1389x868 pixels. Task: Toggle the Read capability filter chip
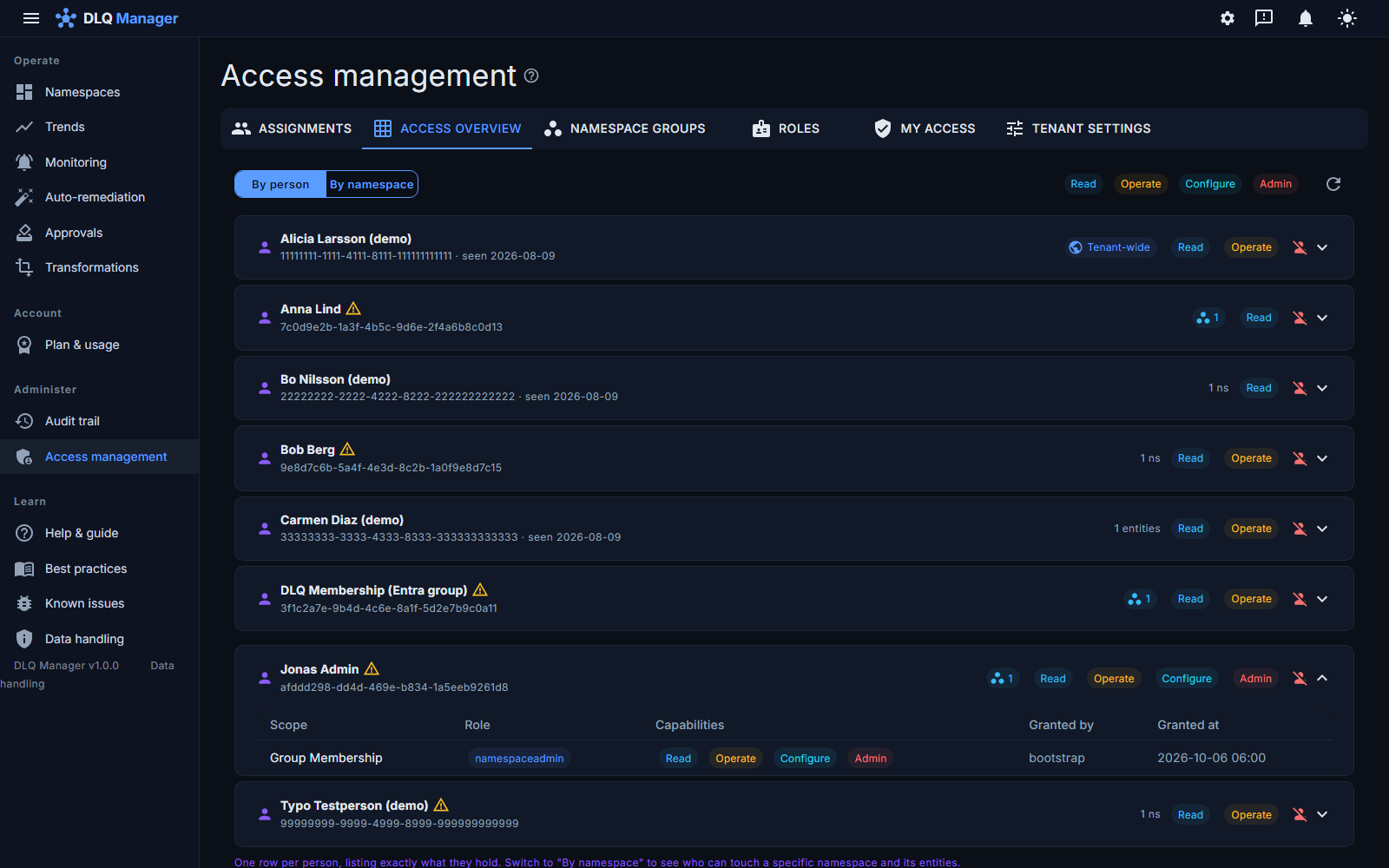(x=1083, y=184)
